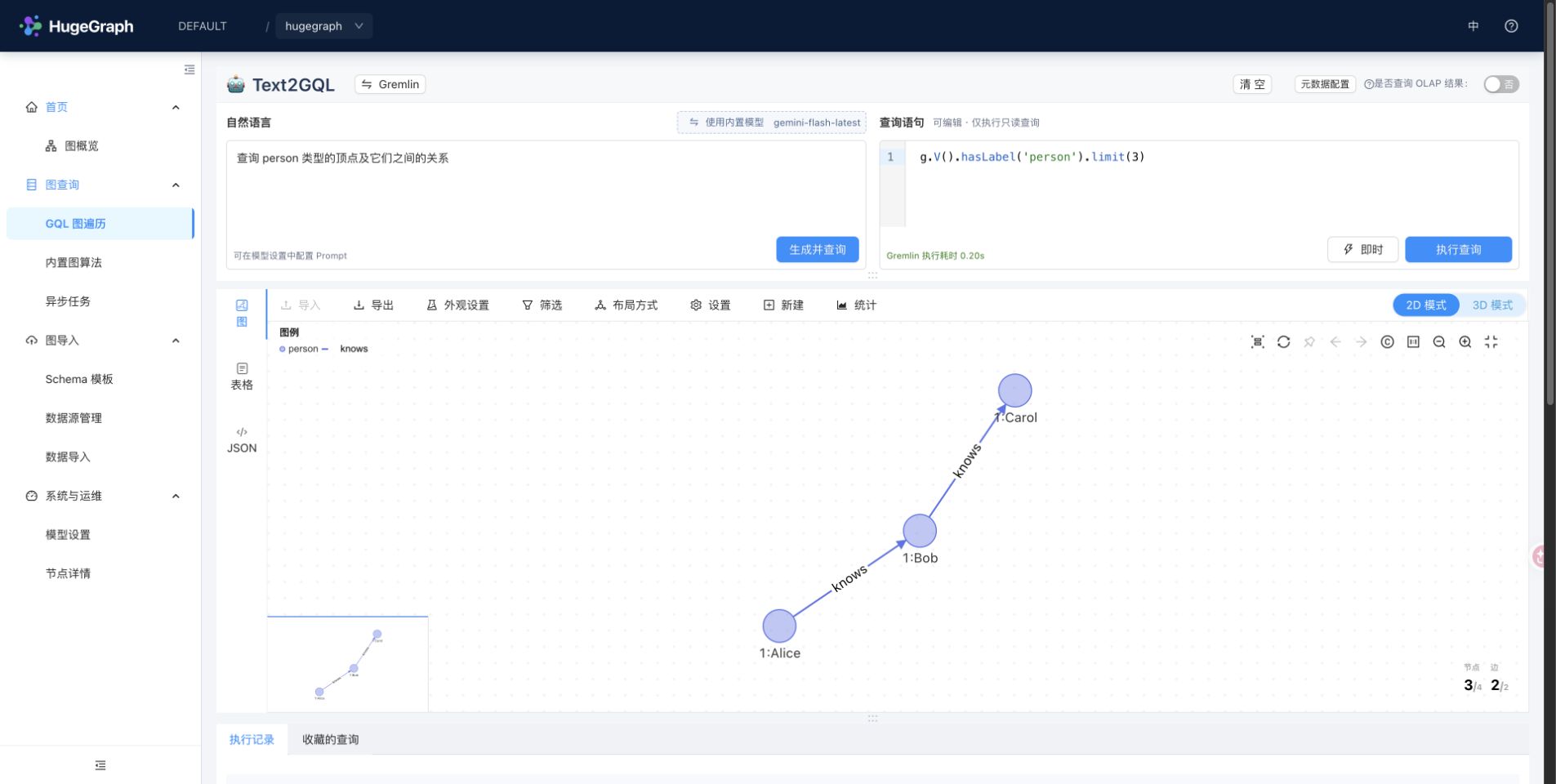Go forward with the right arrow icon
This screenshot has height=784, width=1556.
tap(1362, 342)
